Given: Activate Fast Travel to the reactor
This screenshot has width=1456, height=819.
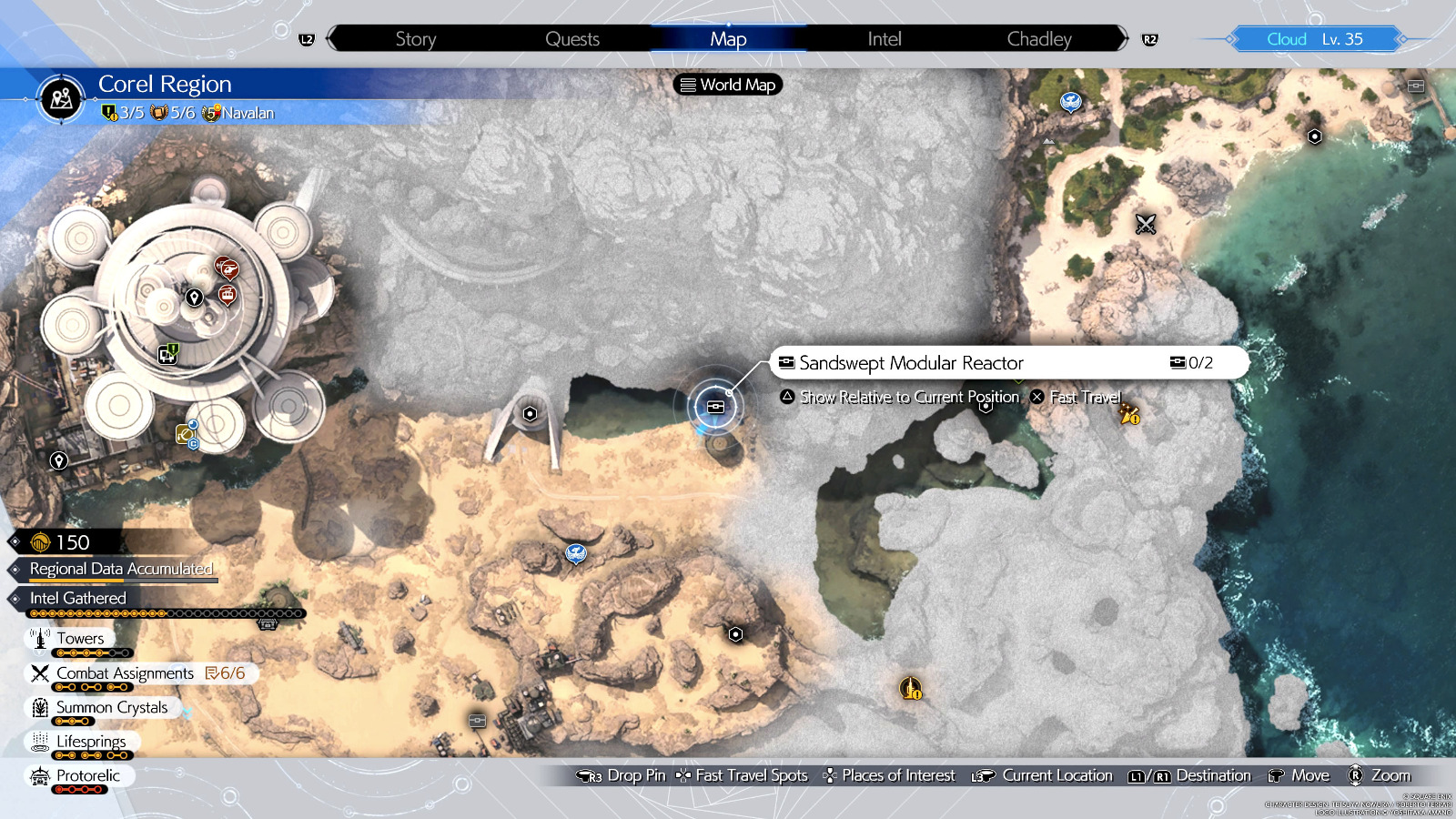Looking at the screenshot, I should coord(1085,397).
